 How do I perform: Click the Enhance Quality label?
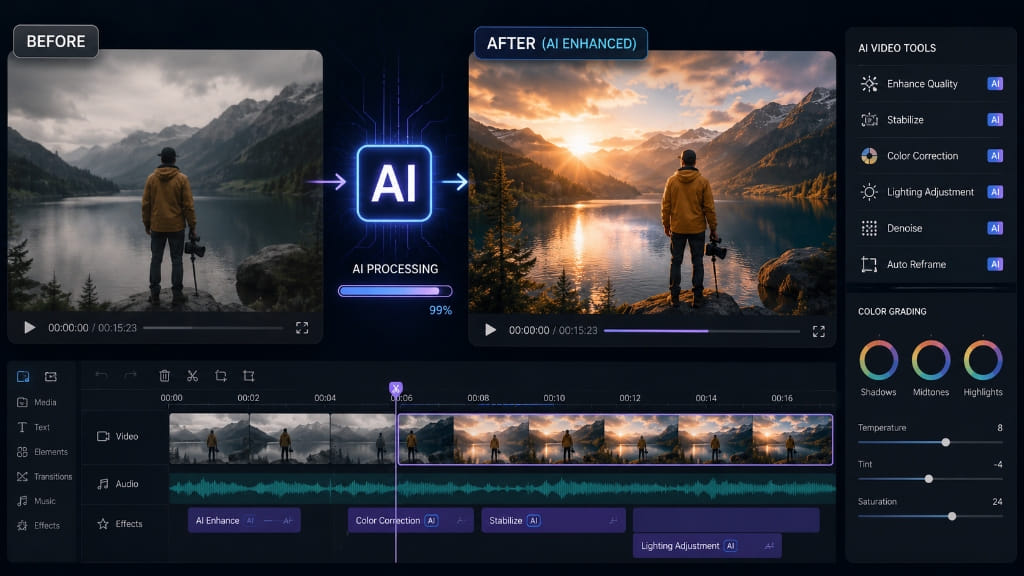tap(922, 84)
